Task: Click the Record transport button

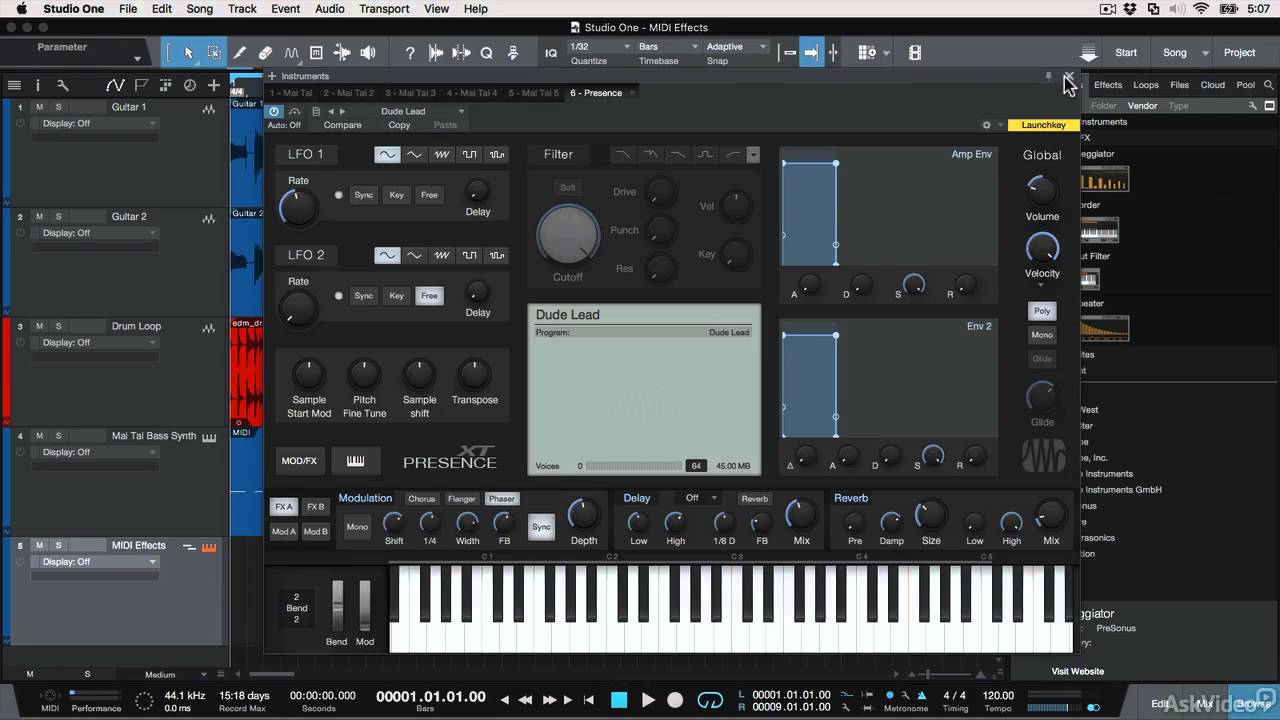Action: (x=675, y=700)
